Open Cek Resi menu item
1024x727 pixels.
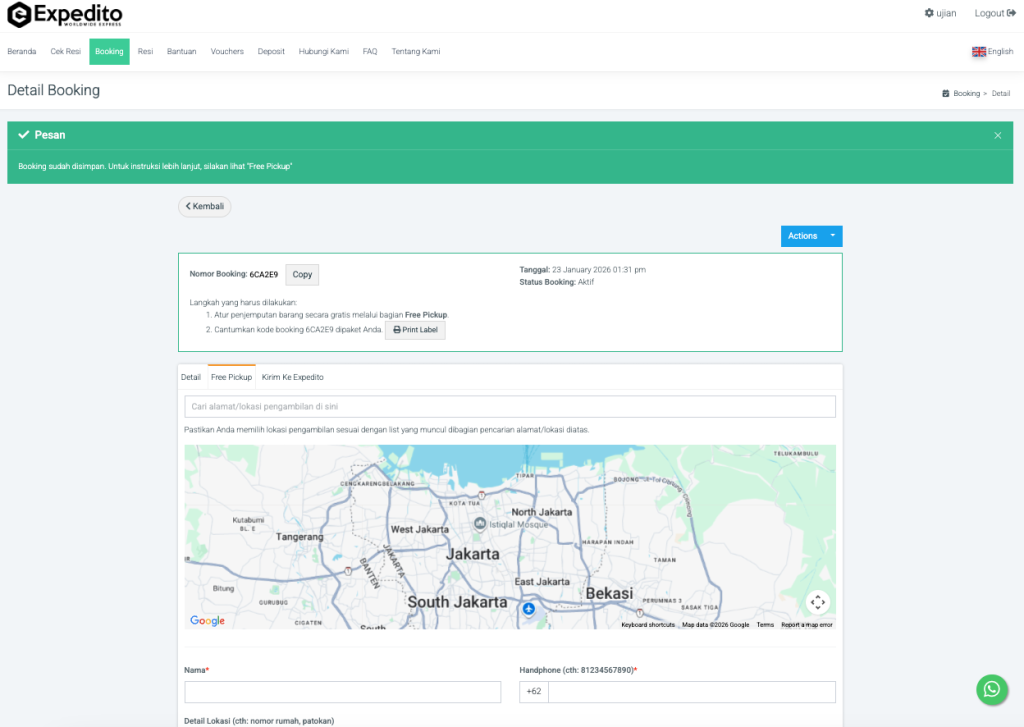click(65, 52)
